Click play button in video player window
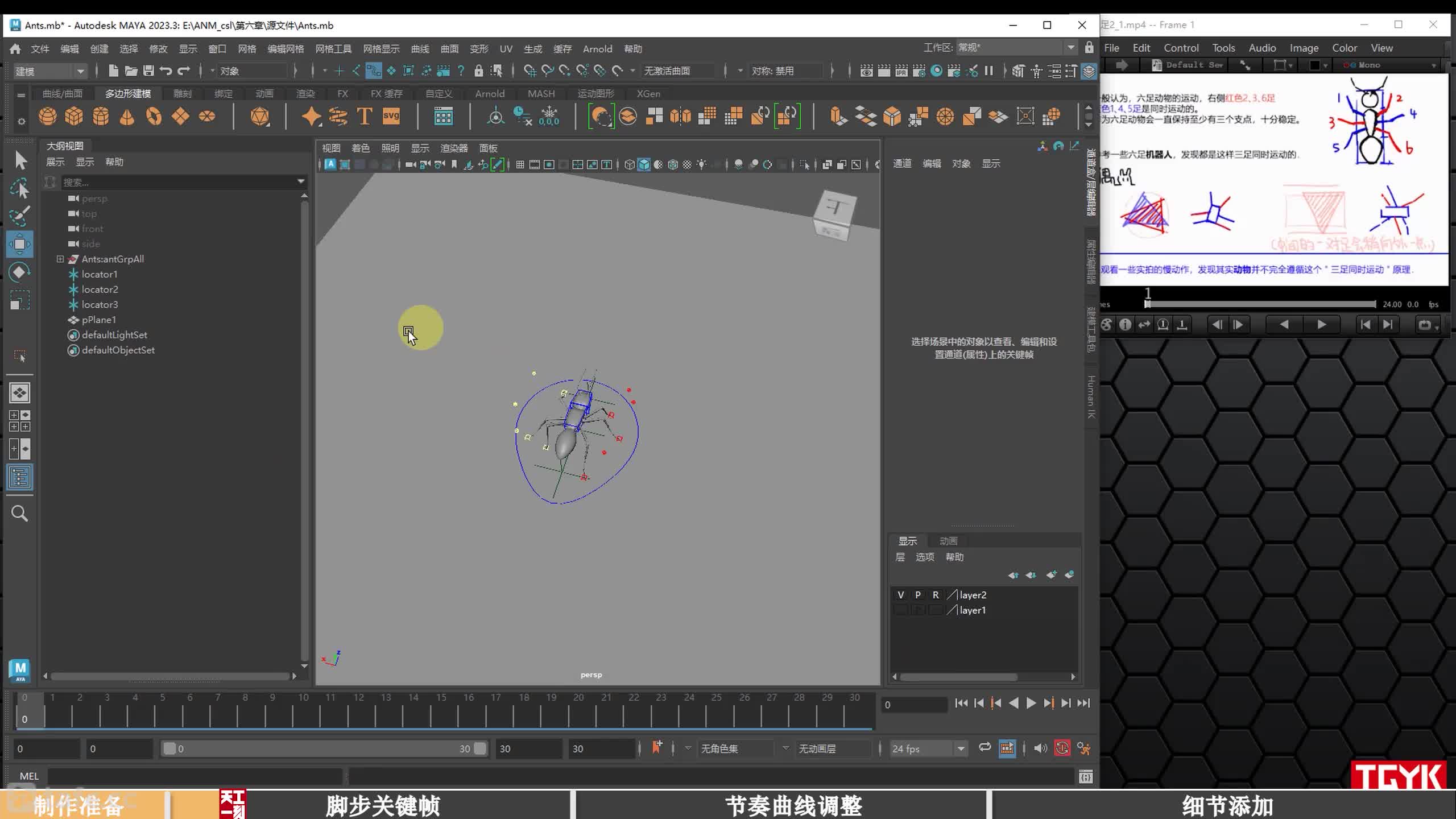Image resolution: width=1456 pixels, height=819 pixels. pyautogui.click(x=1321, y=324)
